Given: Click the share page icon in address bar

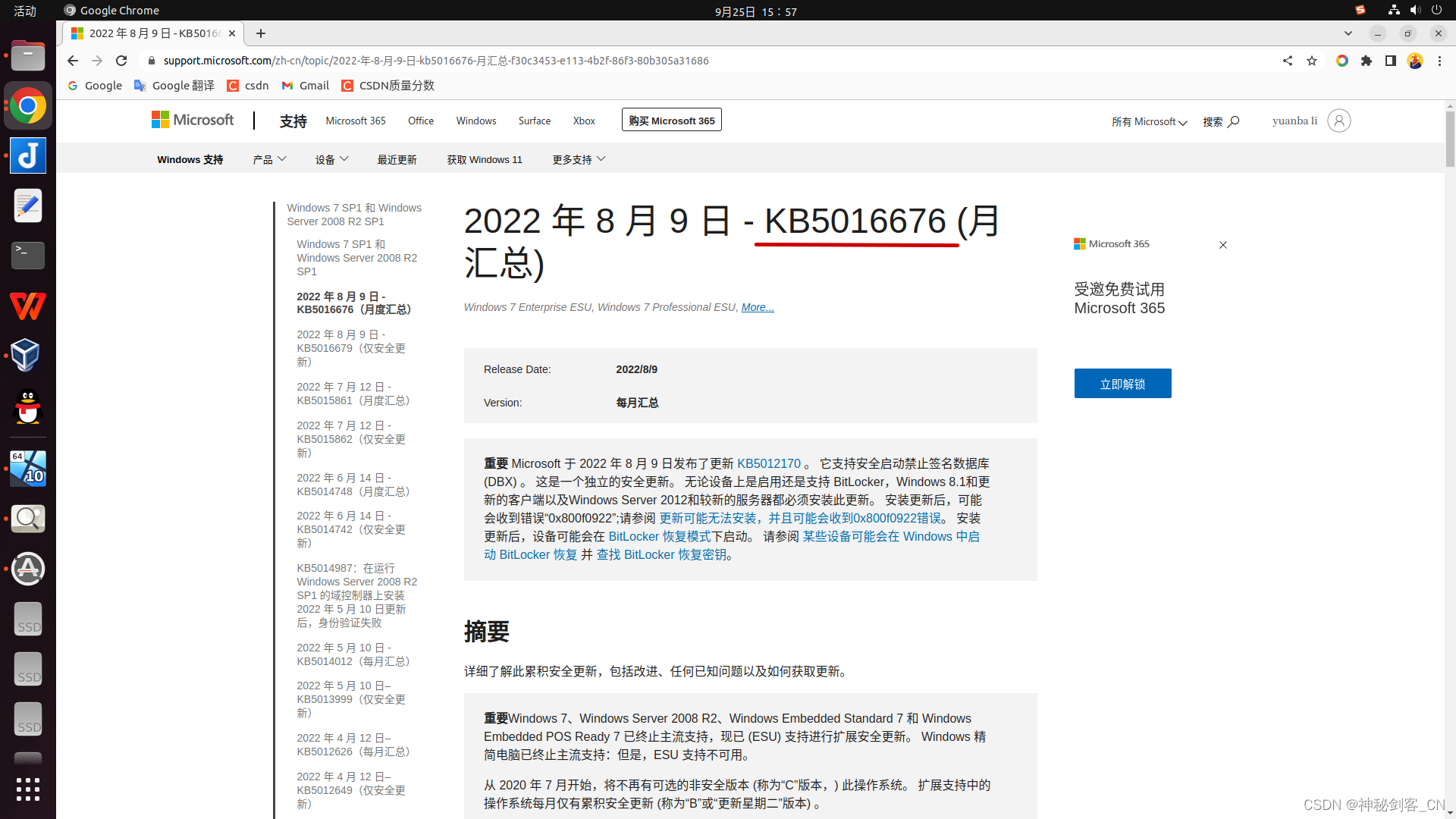Looking at the screenshot, I should coord(1288,61).
